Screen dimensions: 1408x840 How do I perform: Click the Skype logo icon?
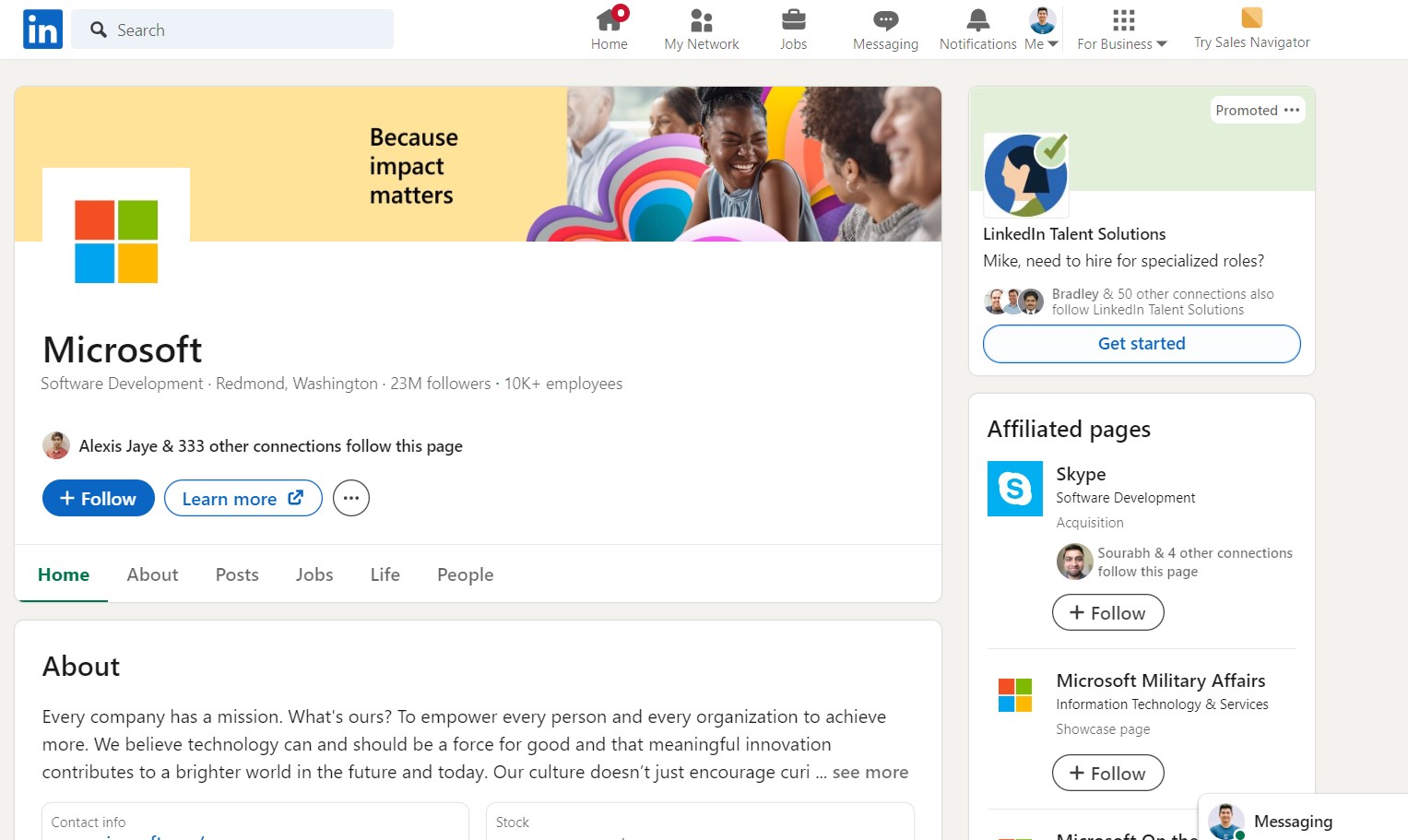[x=1014, y=489]
